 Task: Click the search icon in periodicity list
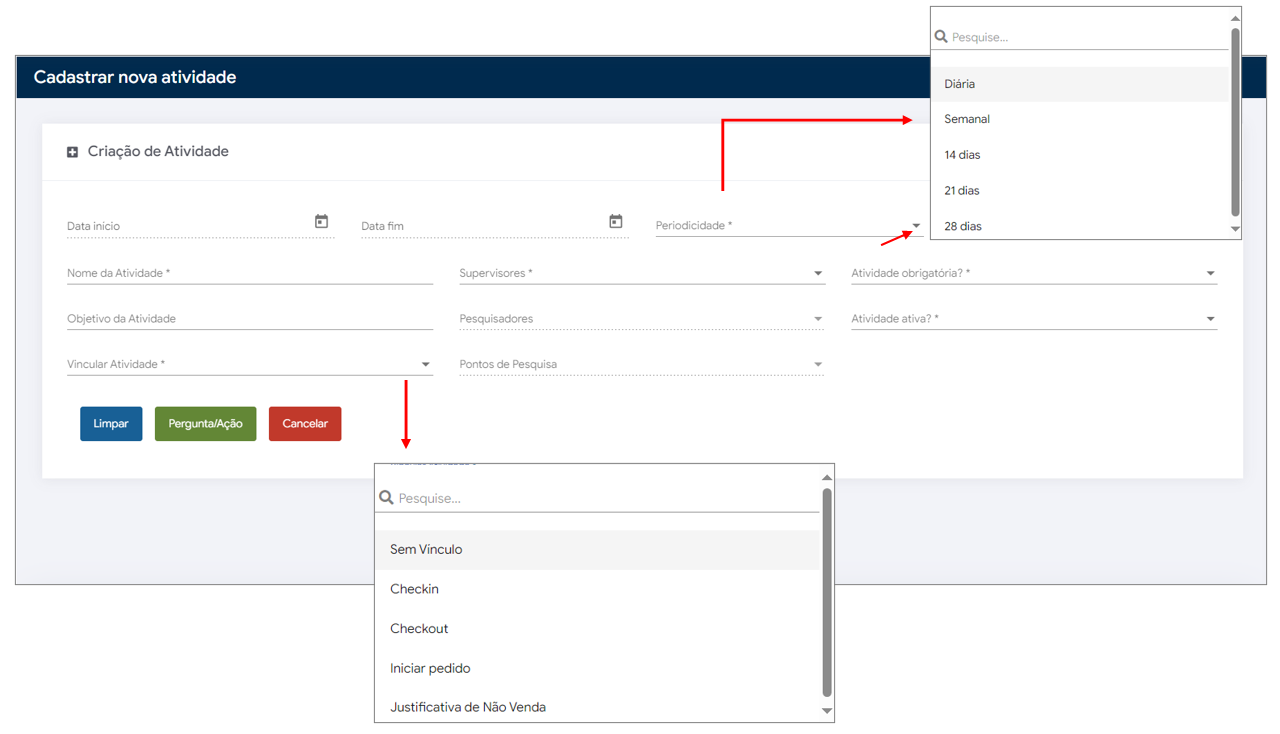(x=941, y=37)
